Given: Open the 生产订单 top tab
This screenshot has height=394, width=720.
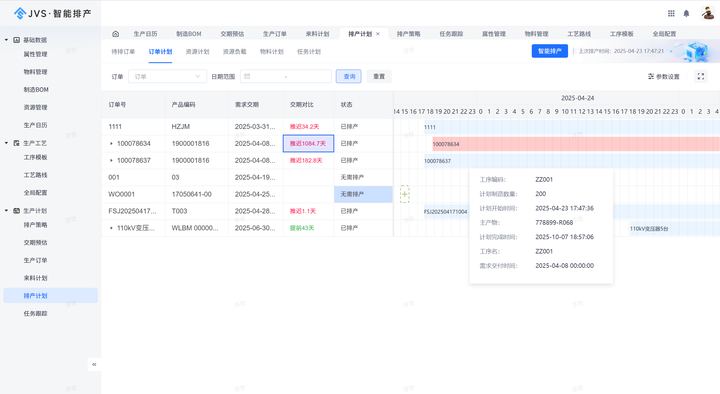Looking at the screenshot, I should pyautogui.click(x=275, y=34).
